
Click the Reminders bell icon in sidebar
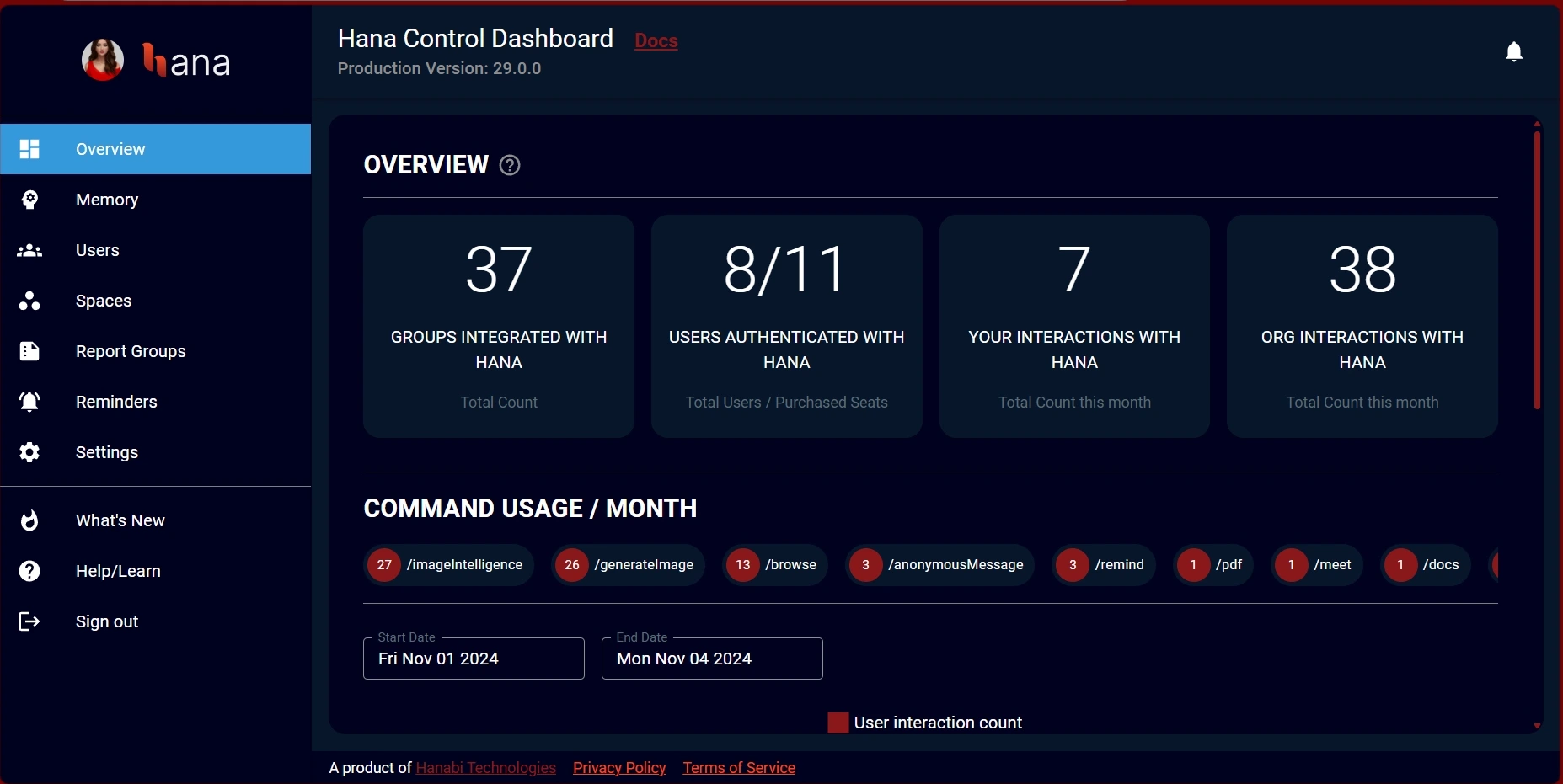pyautogui.click(x=29, y=402)
